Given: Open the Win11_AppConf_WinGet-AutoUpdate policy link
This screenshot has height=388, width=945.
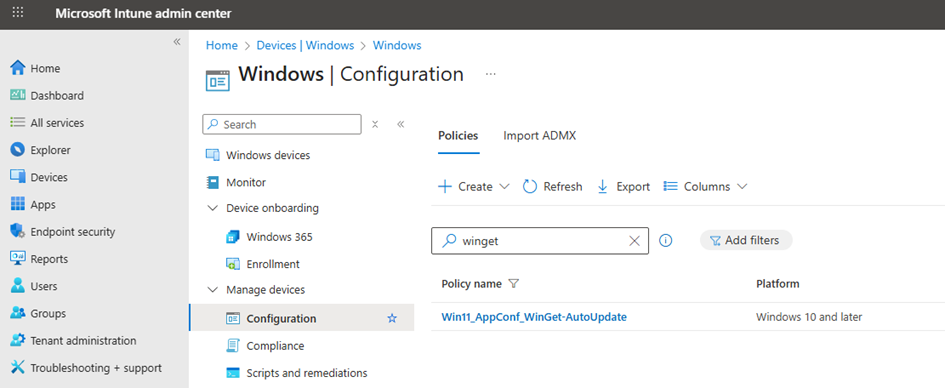Looking at the screenshot, I should tap(534, 316).
